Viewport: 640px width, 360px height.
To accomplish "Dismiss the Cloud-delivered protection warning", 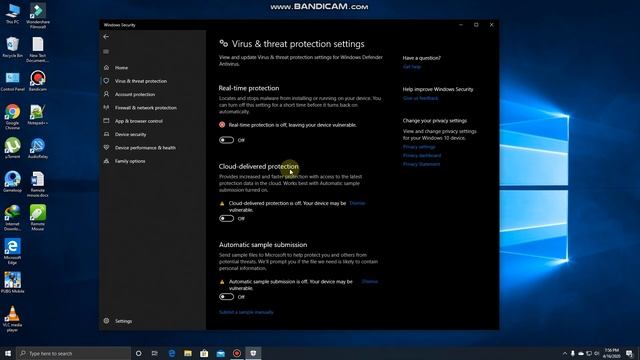I will [x=357, y=203].
